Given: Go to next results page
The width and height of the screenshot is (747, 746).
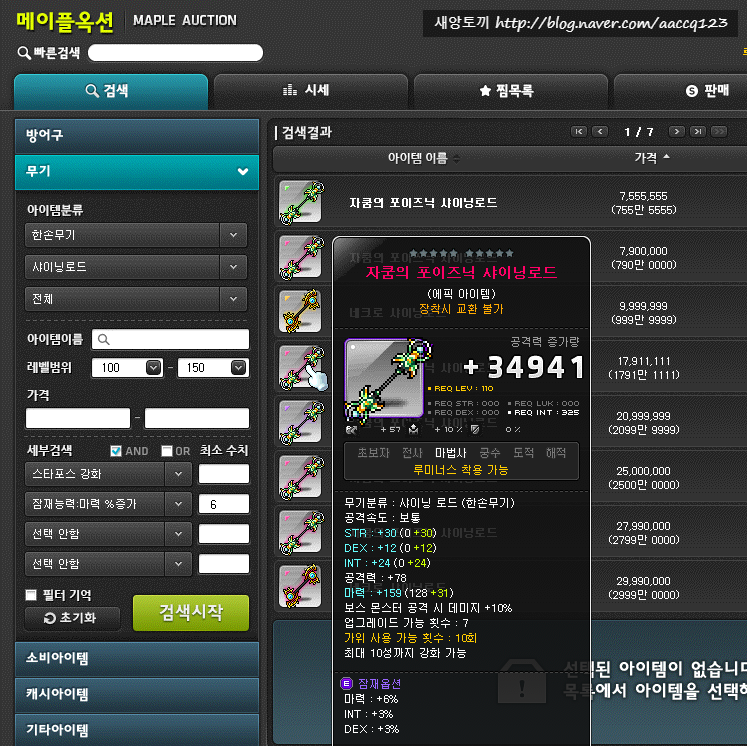Looking at the screenshot, I should [x=676, y=131].
